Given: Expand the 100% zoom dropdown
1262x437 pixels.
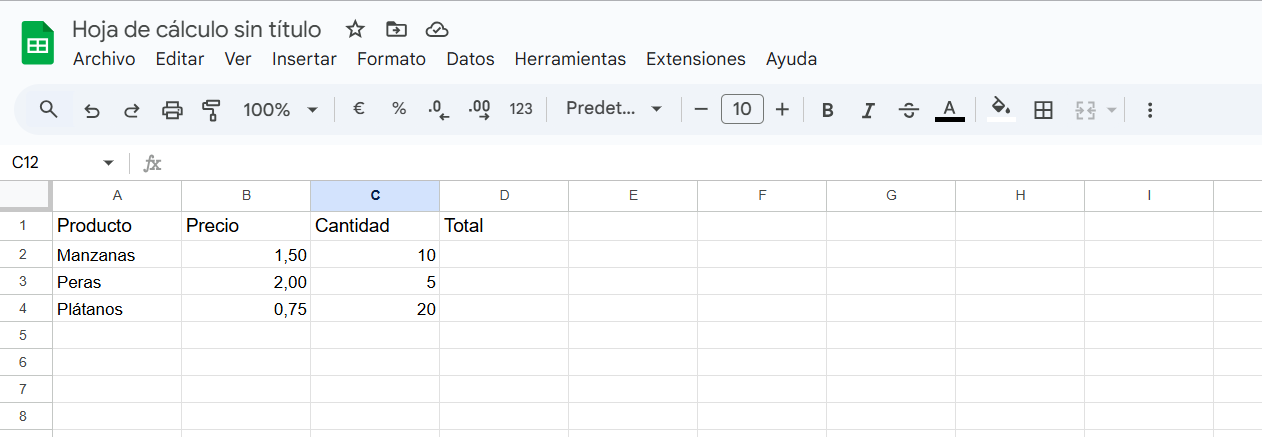Looking at the screenshot, I should point(281,109).
